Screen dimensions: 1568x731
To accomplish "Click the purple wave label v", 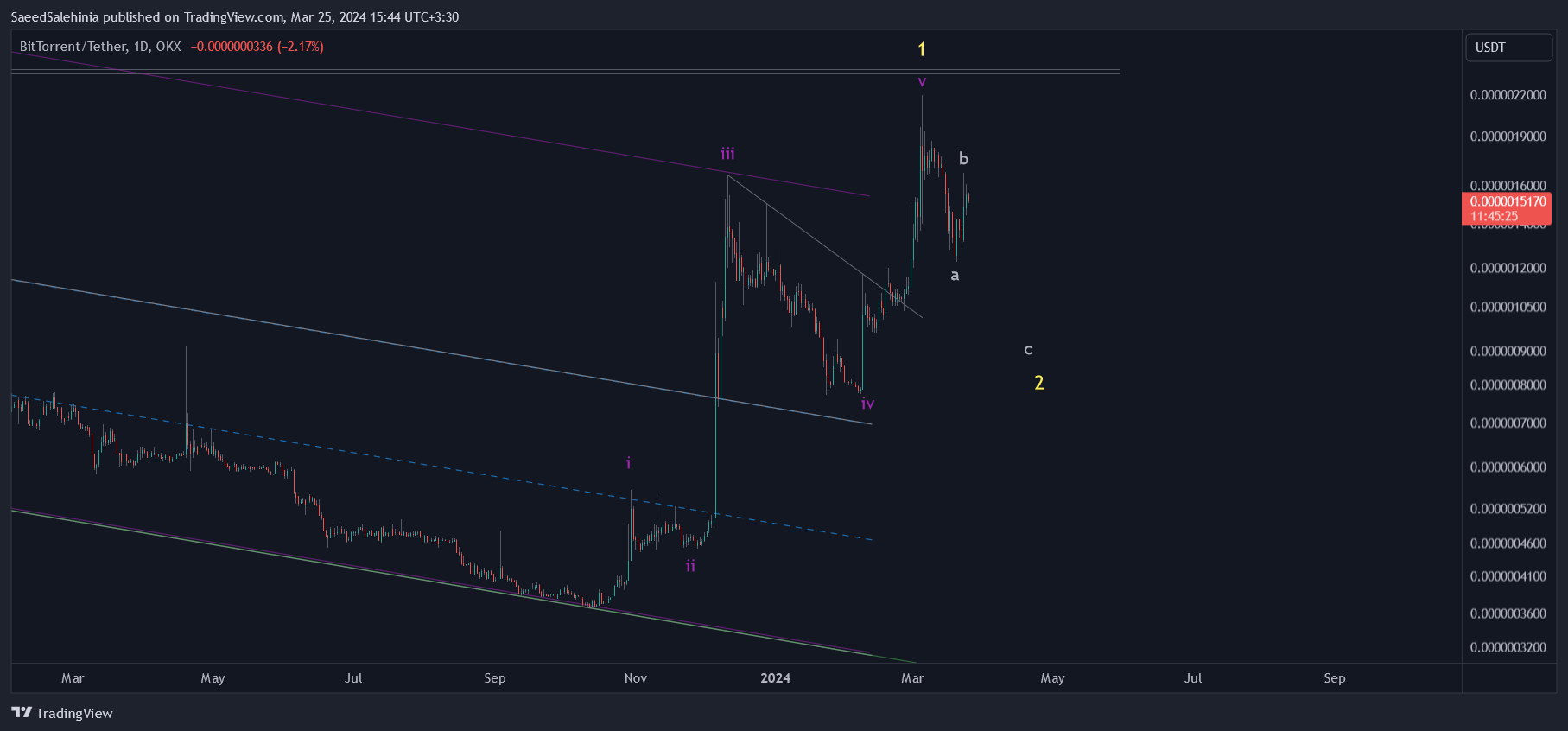I will 922,82.
